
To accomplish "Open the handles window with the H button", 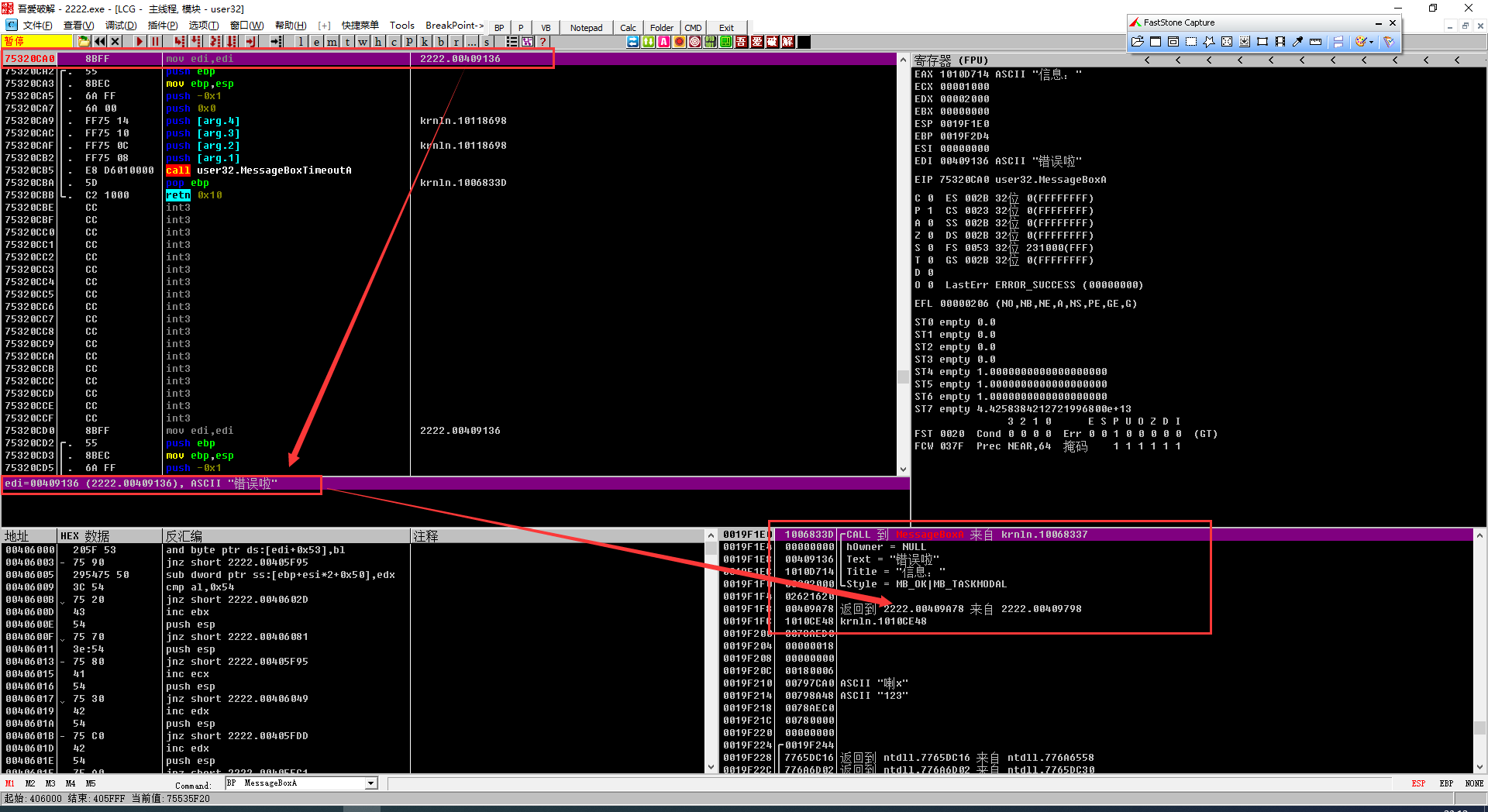I will (378, 41).
